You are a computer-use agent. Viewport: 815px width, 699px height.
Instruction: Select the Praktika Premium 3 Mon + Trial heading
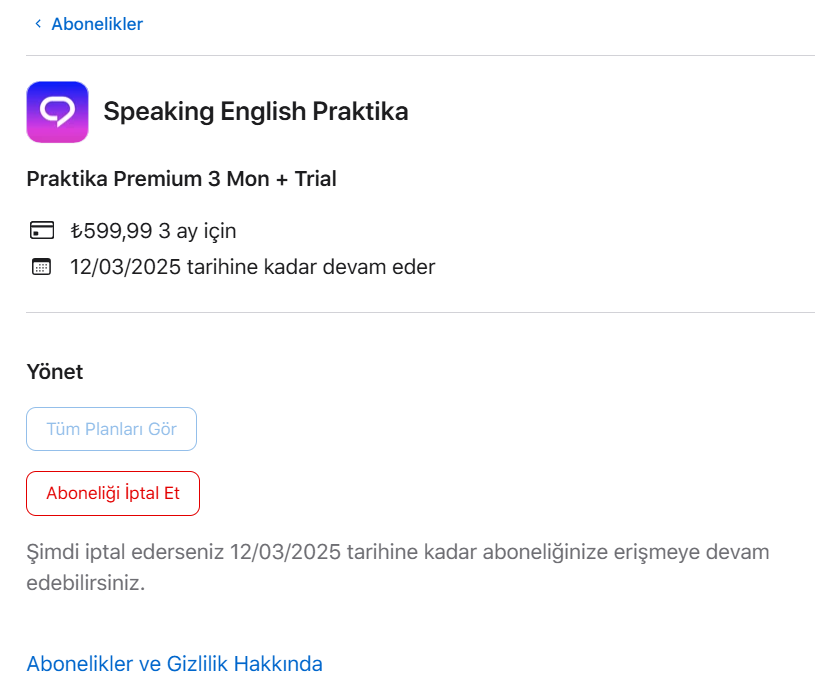[181, 179]
